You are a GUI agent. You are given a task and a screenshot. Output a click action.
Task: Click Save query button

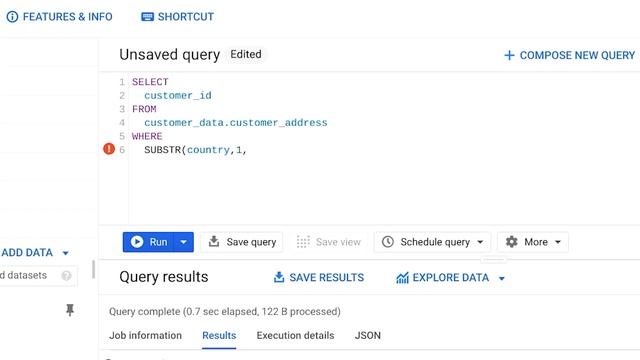242,242
